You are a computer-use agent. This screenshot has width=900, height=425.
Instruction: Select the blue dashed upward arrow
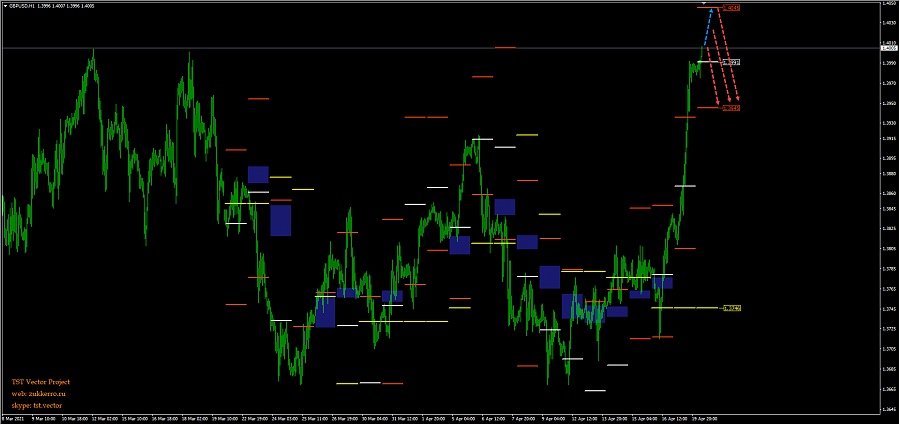click(709, 28)
